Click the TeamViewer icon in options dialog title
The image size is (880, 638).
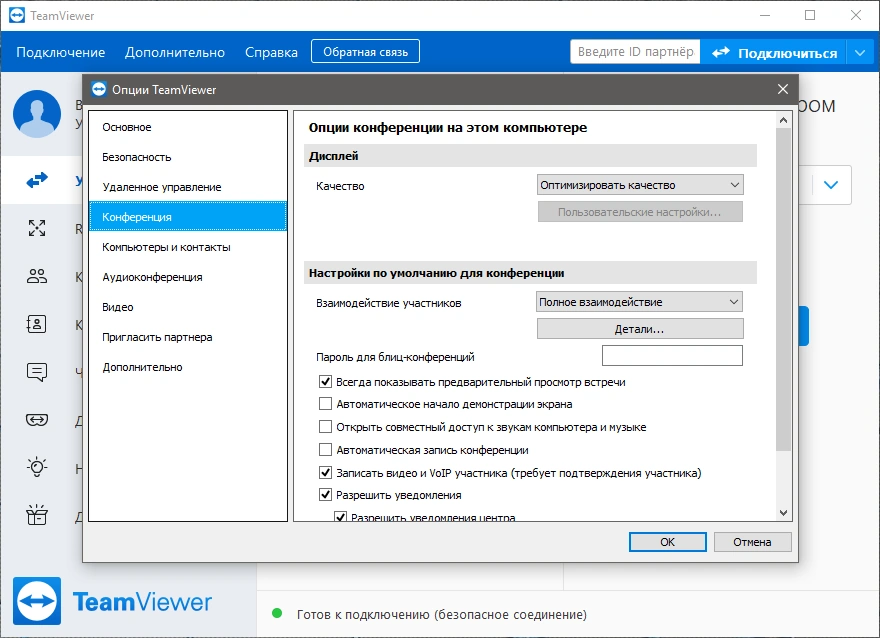click(x=99, y=89)
